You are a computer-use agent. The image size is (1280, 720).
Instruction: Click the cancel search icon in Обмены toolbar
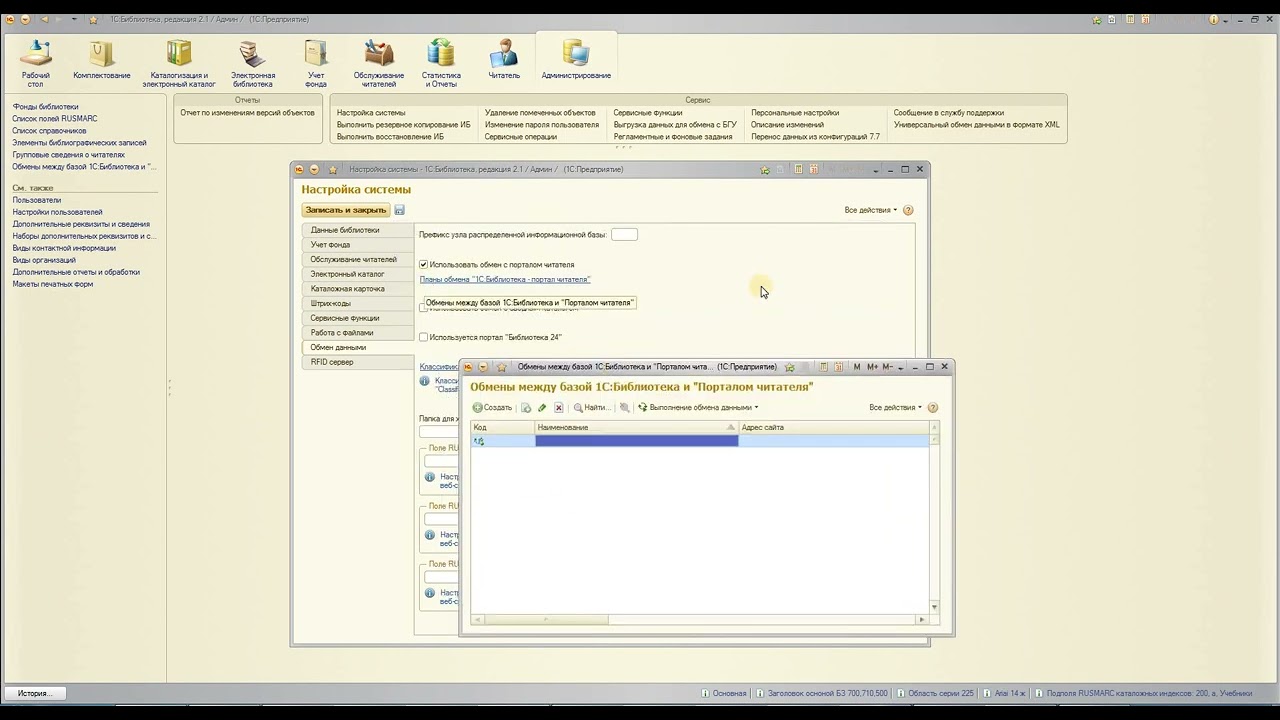[625, 408]
